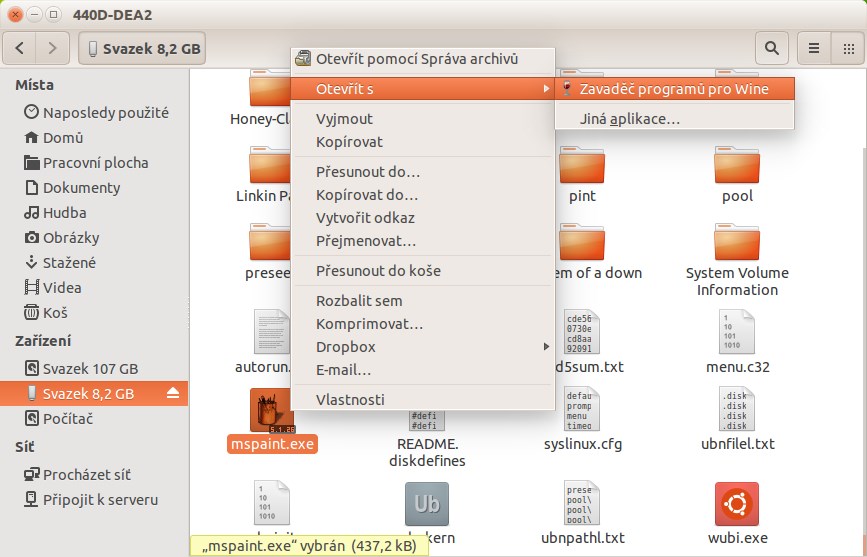Image resolution: width=867 pixels, height=557 pixels.
Task: Select the wubi.exe Ubuntu icon
Action: (x=737, y=504)
